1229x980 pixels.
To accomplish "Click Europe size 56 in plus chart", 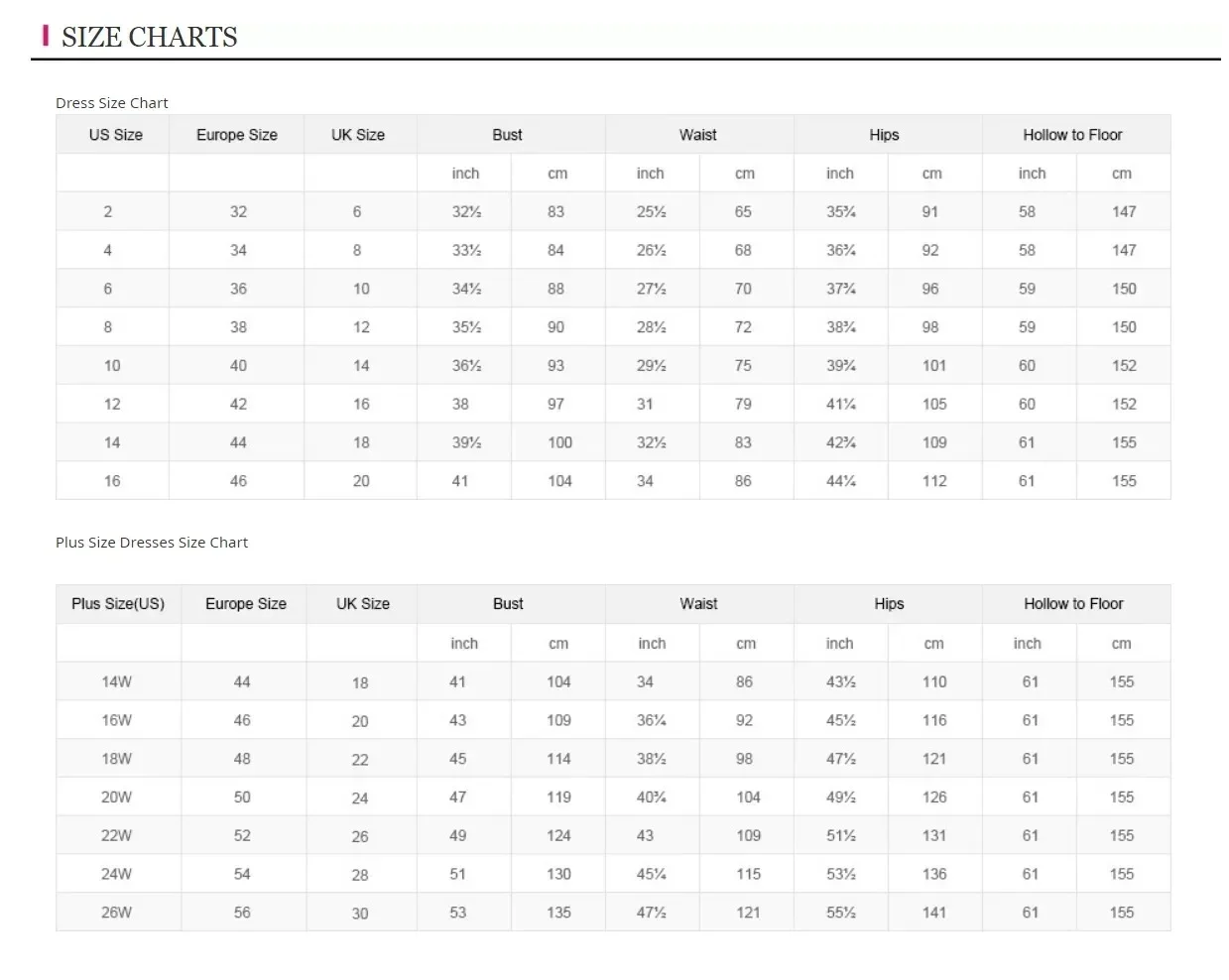I will pyautogui.click(x=242, y=913).
